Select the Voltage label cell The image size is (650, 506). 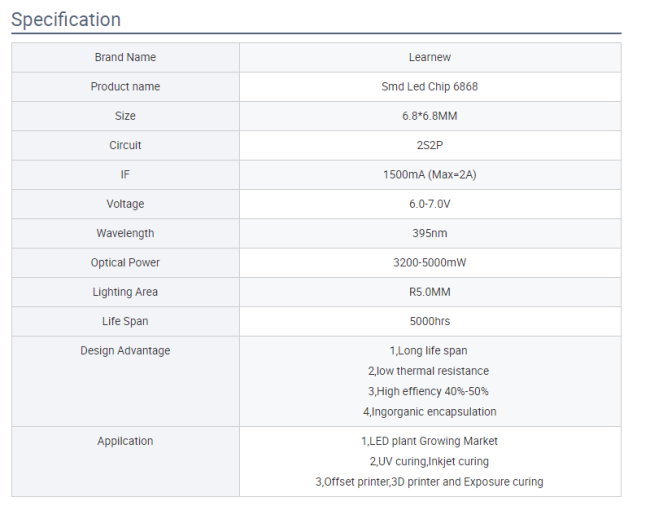tap(125, 204)
